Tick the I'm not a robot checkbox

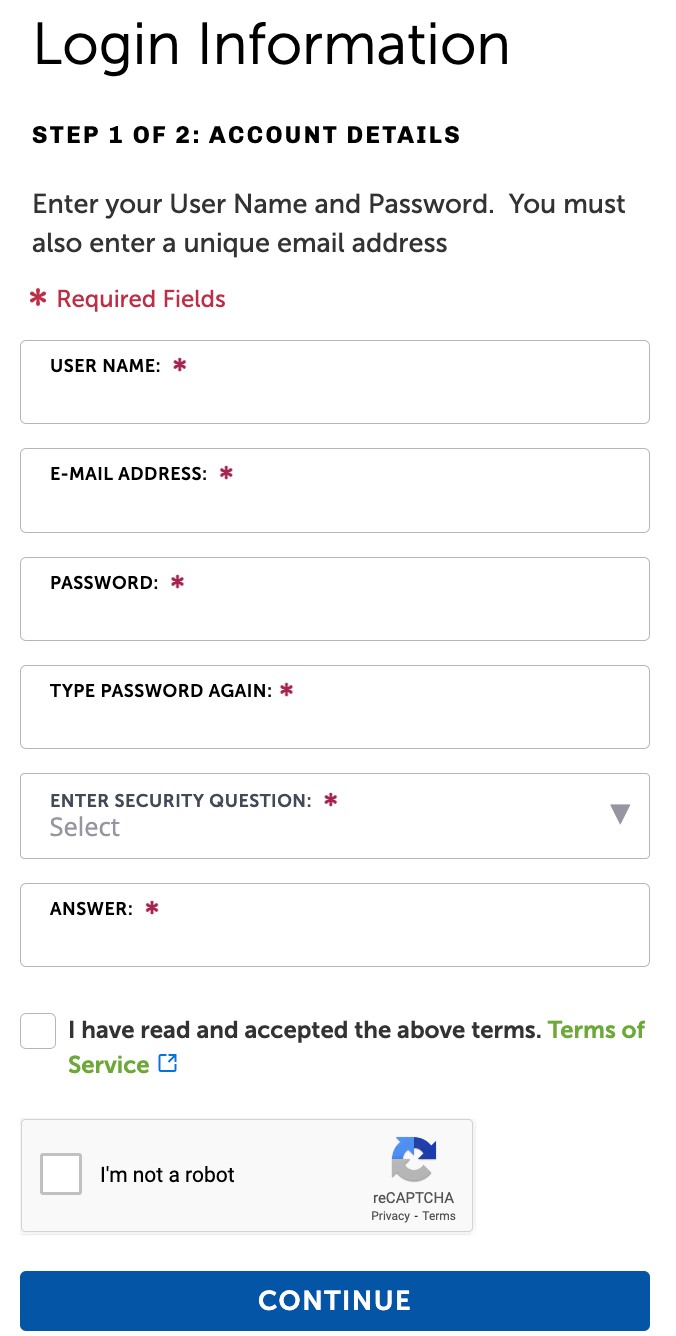(x=61, y=1174)
